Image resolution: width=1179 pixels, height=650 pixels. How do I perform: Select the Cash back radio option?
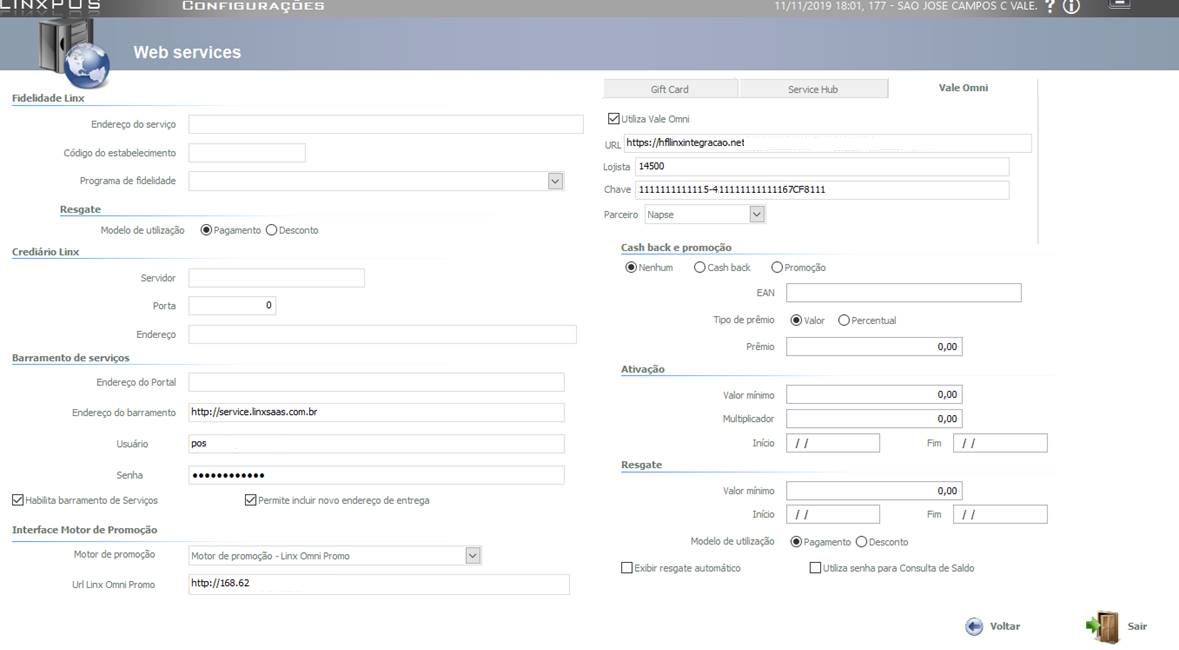(x=699, y=268)
